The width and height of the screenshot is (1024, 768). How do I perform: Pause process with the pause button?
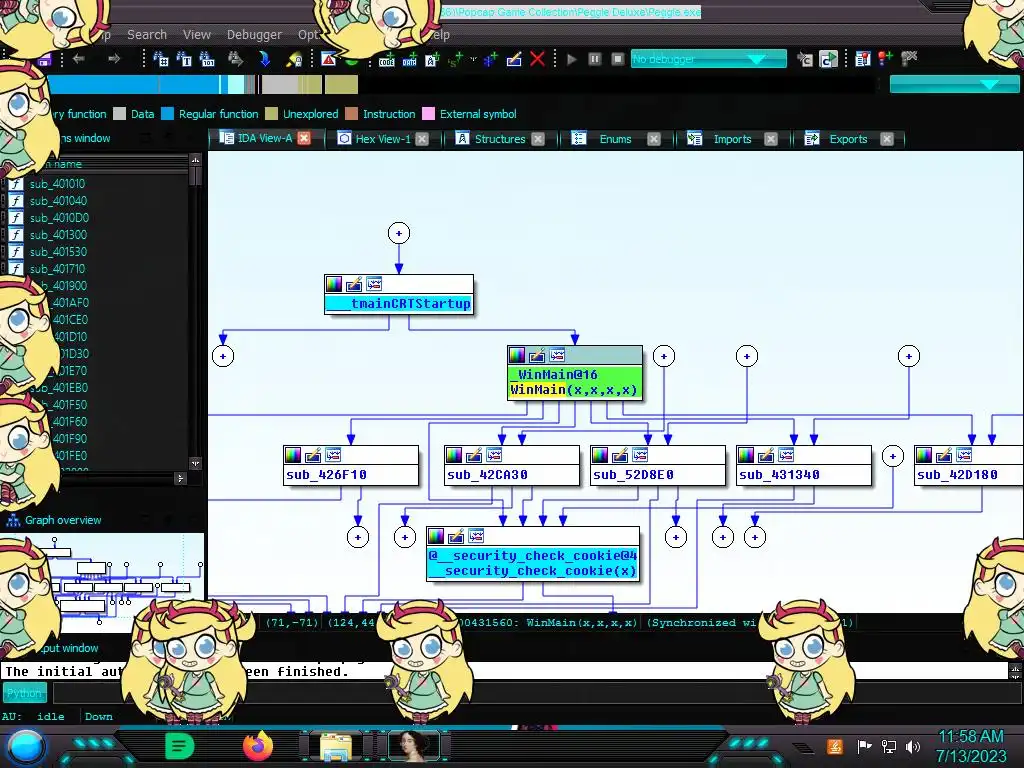[x=594, y=59]
